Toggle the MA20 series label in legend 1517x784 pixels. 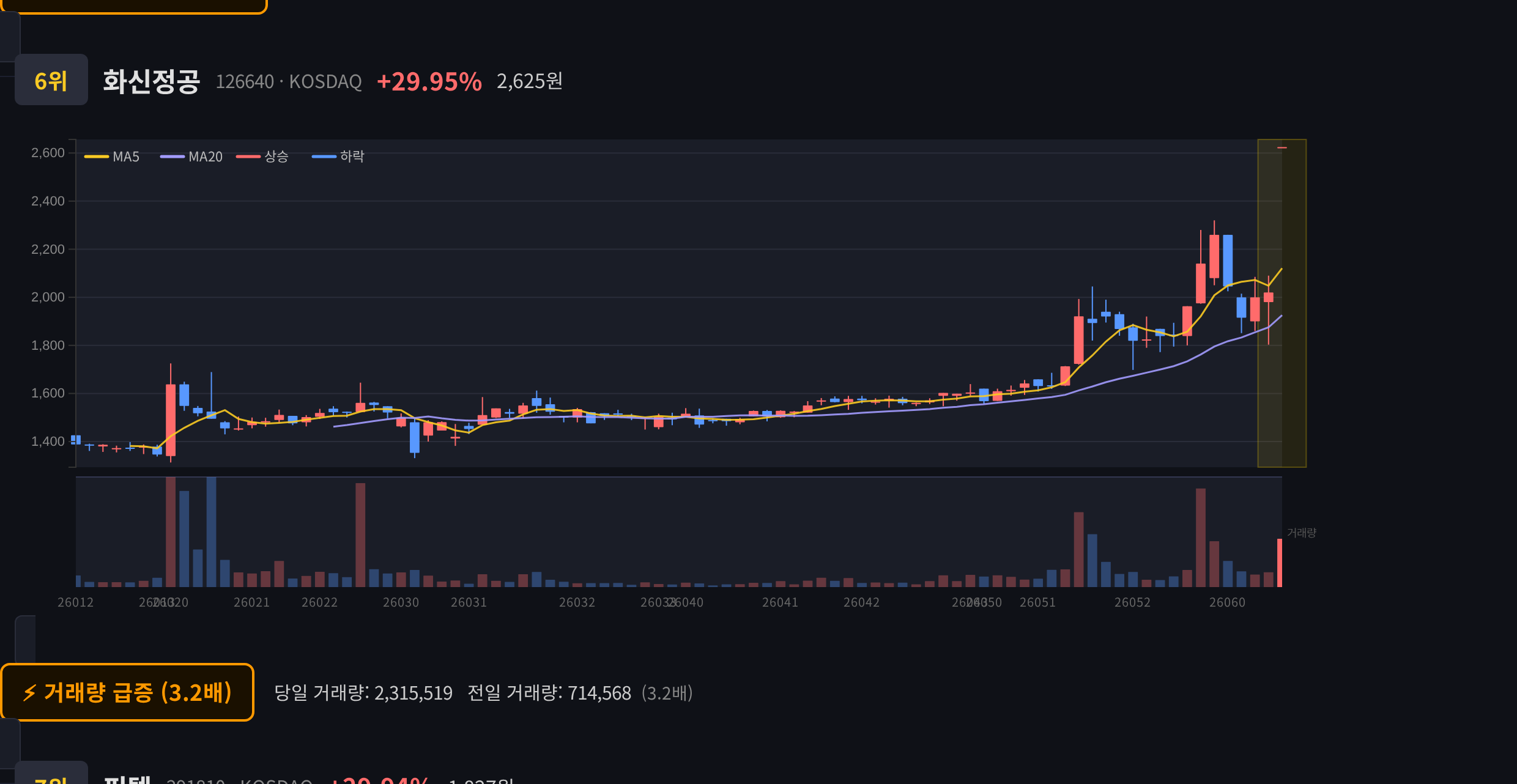(206, 157)
